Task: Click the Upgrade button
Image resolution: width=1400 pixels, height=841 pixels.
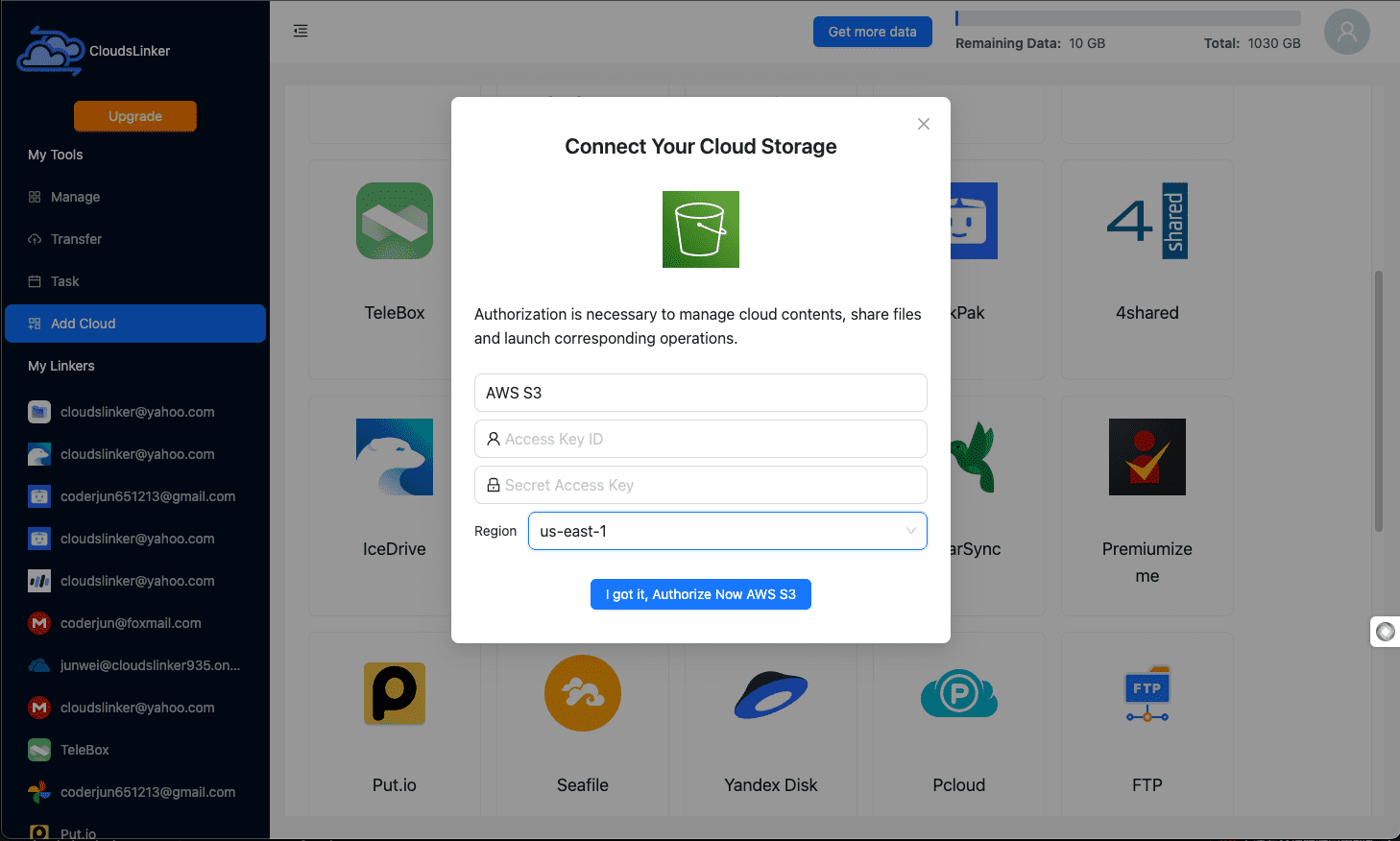Action: pyautogui.click(x=135, y=116)
